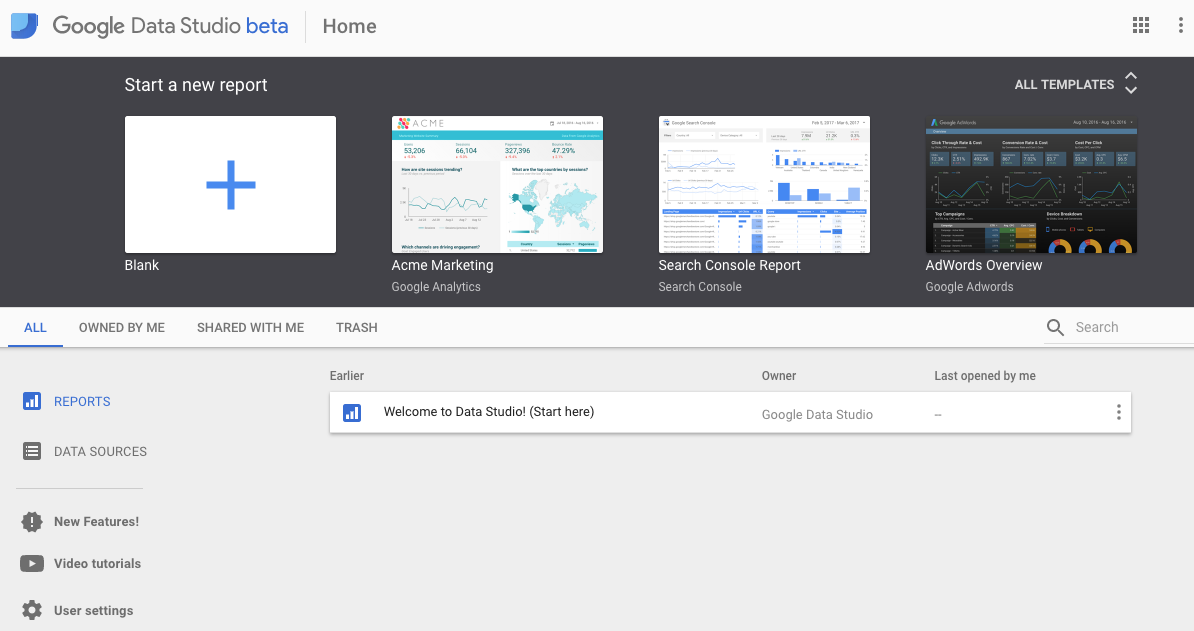Click the Reports bar chart sidebar icon
The width and height of the screenshot is (1194, 631).
[32, 401]
